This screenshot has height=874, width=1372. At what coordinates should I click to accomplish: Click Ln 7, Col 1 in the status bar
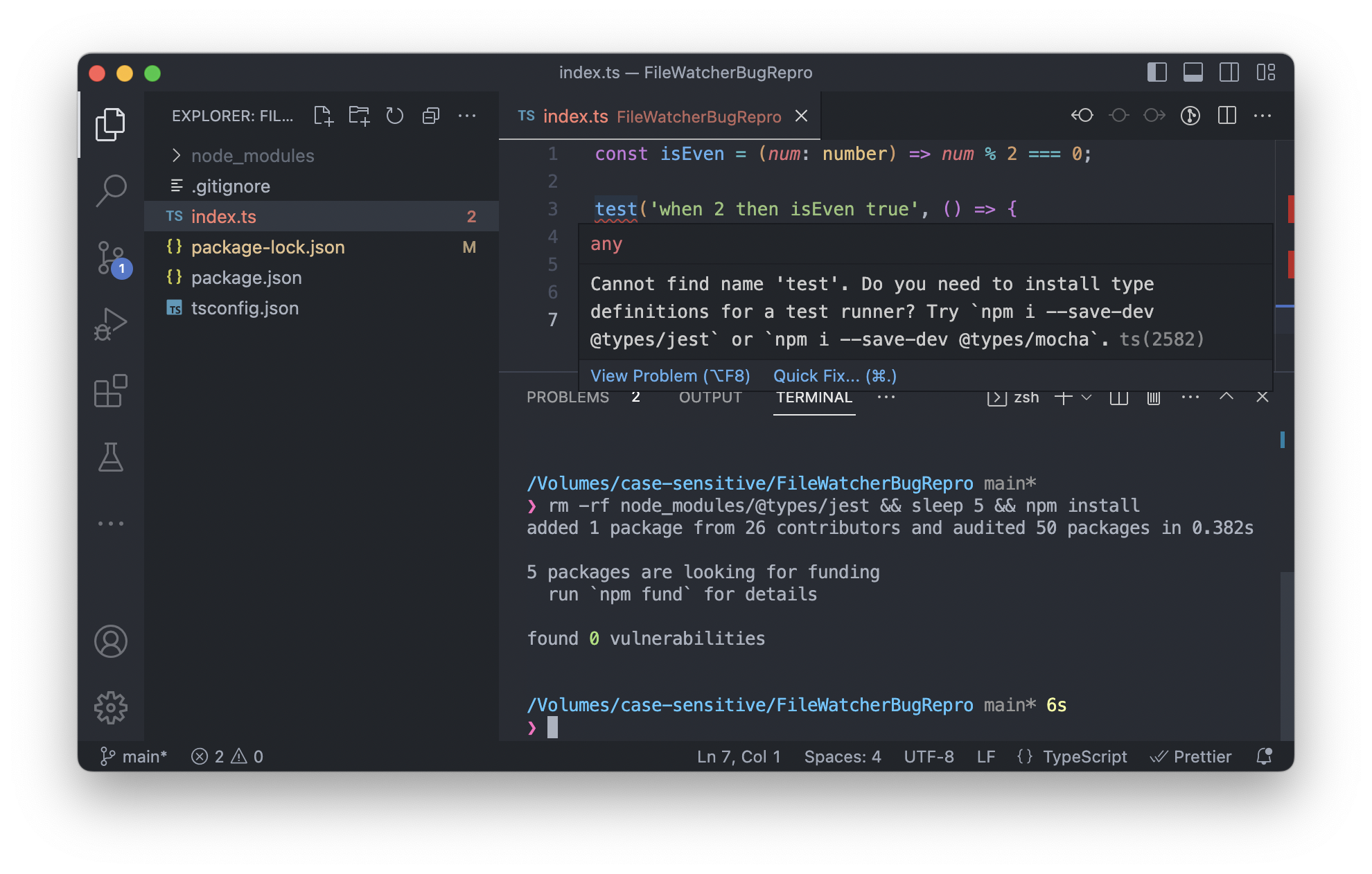point(738,756)
